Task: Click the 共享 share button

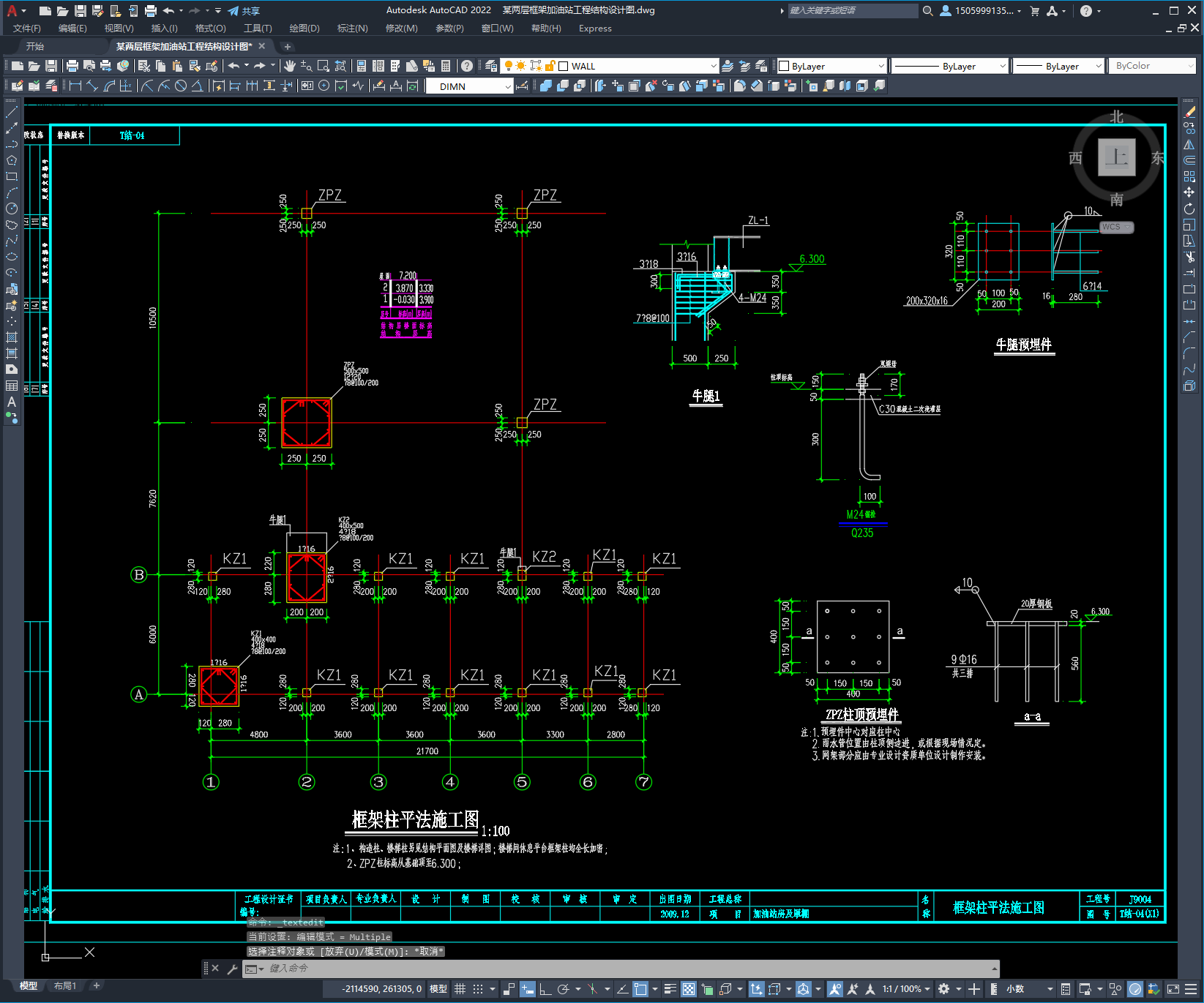Action: [244, 11]
